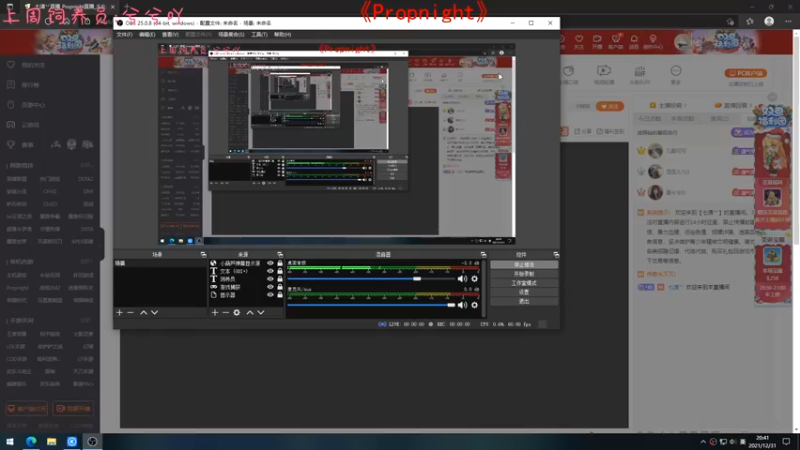The height and width of the screenshot is (450, 800).
Task: Open 编辑(E) menu in OBS
Action: tap(147, 35)
